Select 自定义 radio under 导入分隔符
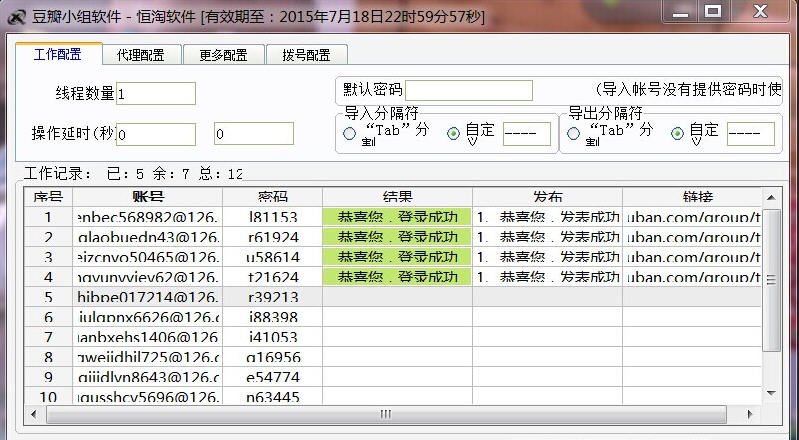799x440 pixels. pos(453,134)
